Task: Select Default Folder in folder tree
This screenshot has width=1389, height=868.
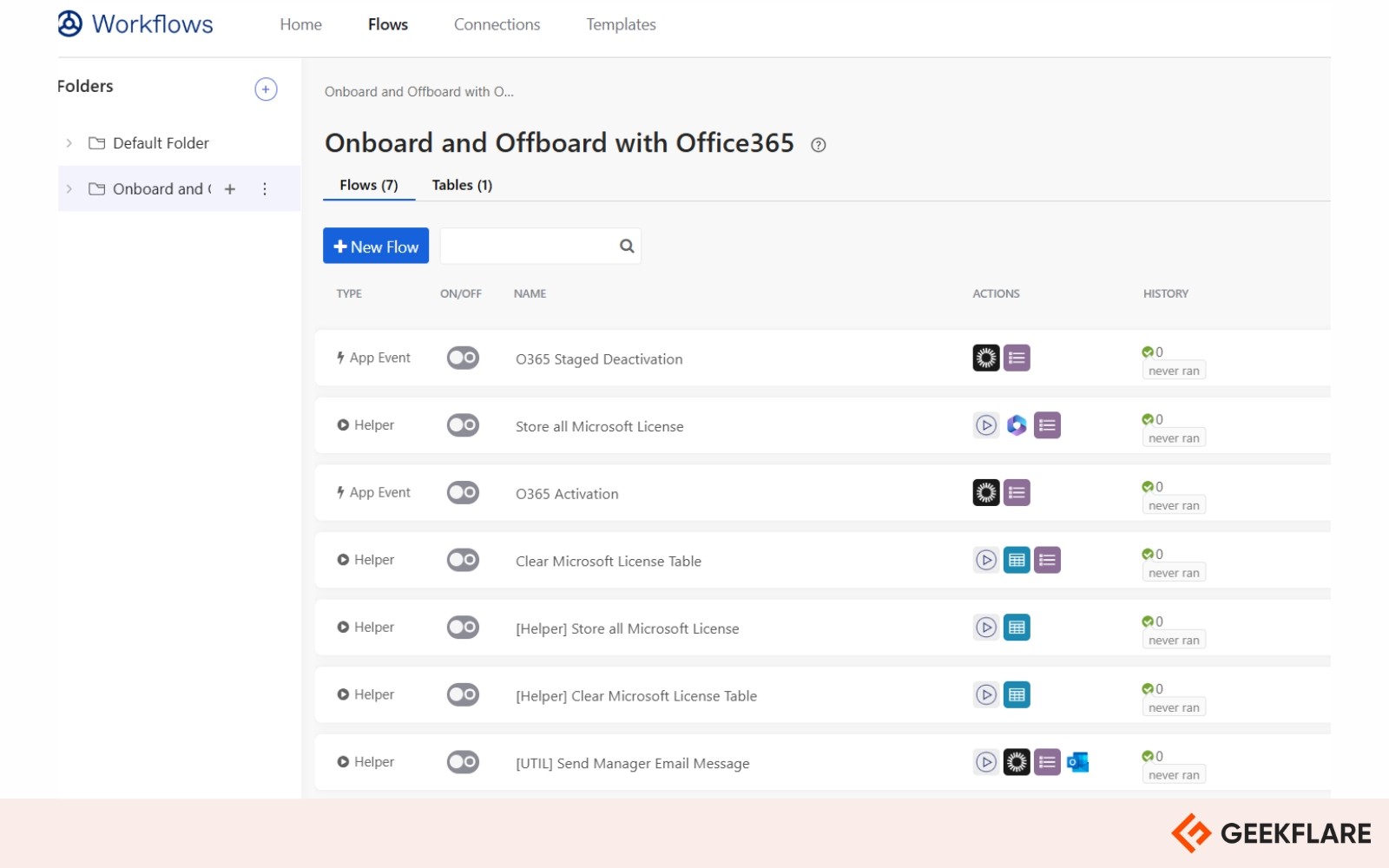Action: point(161,143)
